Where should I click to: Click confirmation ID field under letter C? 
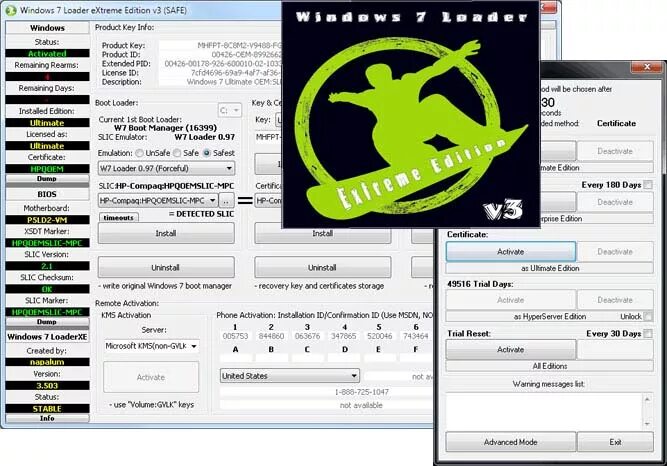(x=308, y=358)
